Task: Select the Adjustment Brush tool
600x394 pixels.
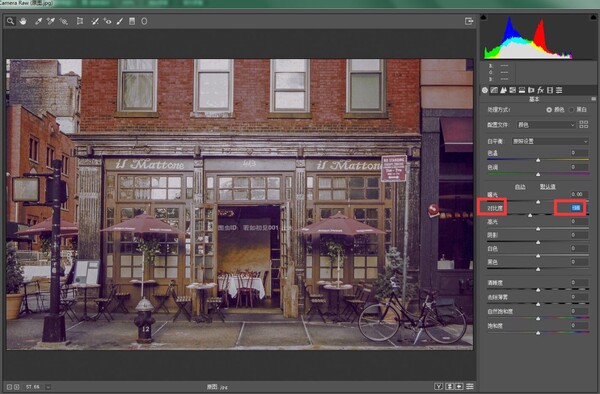Action: point(120,21)
